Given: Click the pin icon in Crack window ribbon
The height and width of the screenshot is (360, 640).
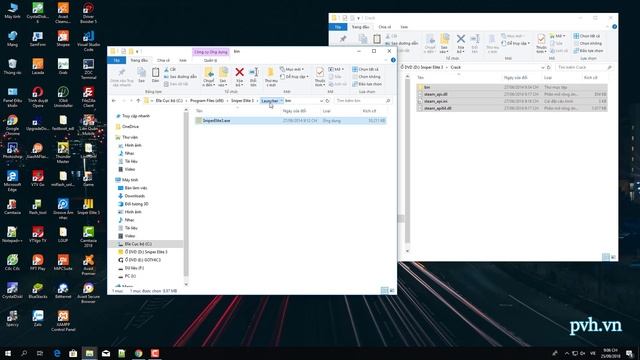Looking at the screenshot, I should click(x=343, y=39).
